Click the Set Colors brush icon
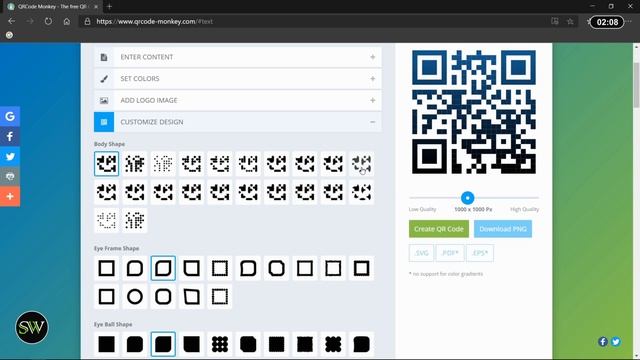Image resolution: width=640 pixels, height=360 pixels. pyautogui.click(x=104, y=79)
